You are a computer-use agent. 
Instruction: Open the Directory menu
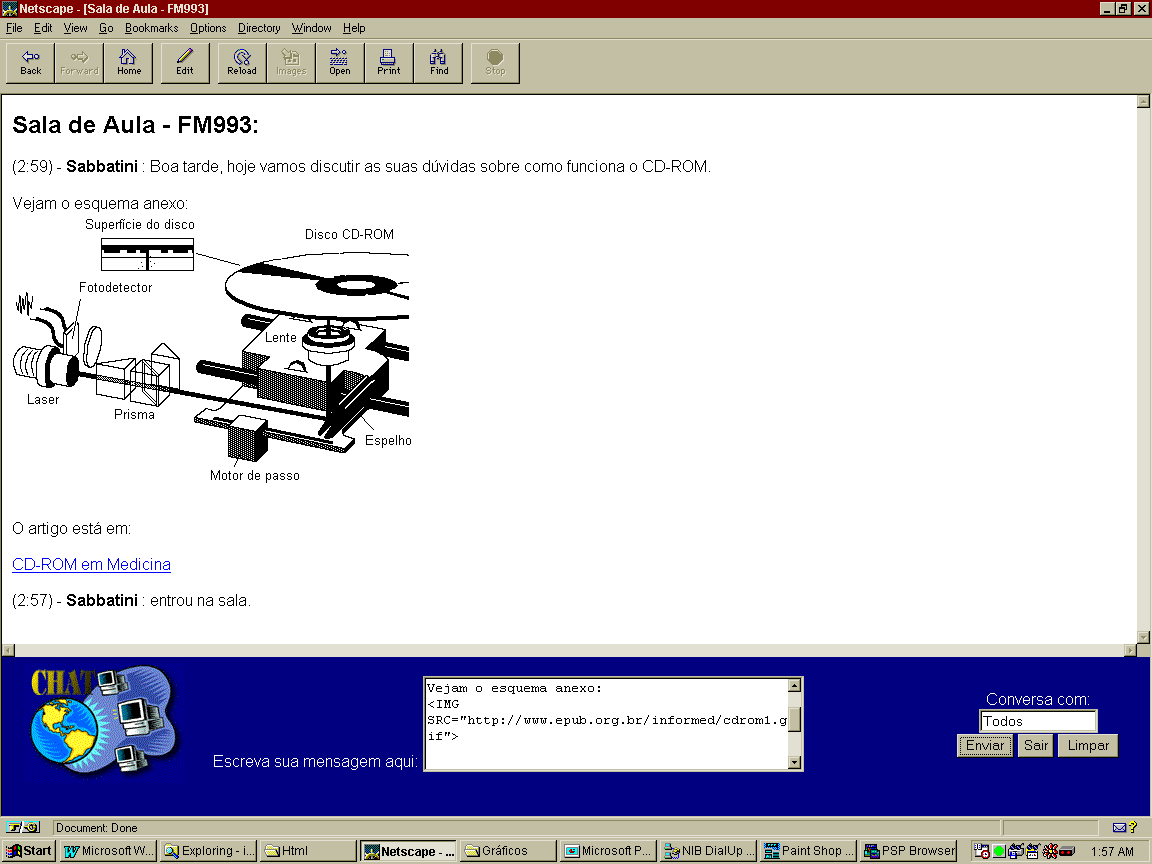[259, 28]
